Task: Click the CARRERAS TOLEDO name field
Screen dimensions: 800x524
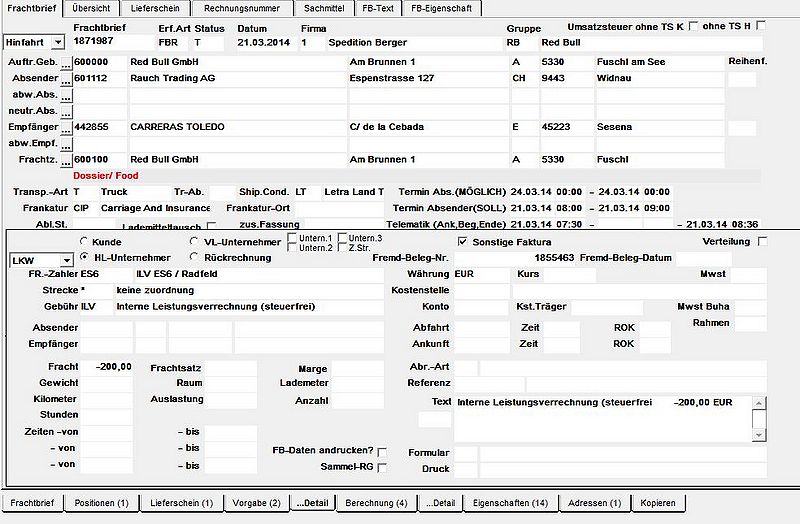Action: (238, 128)
